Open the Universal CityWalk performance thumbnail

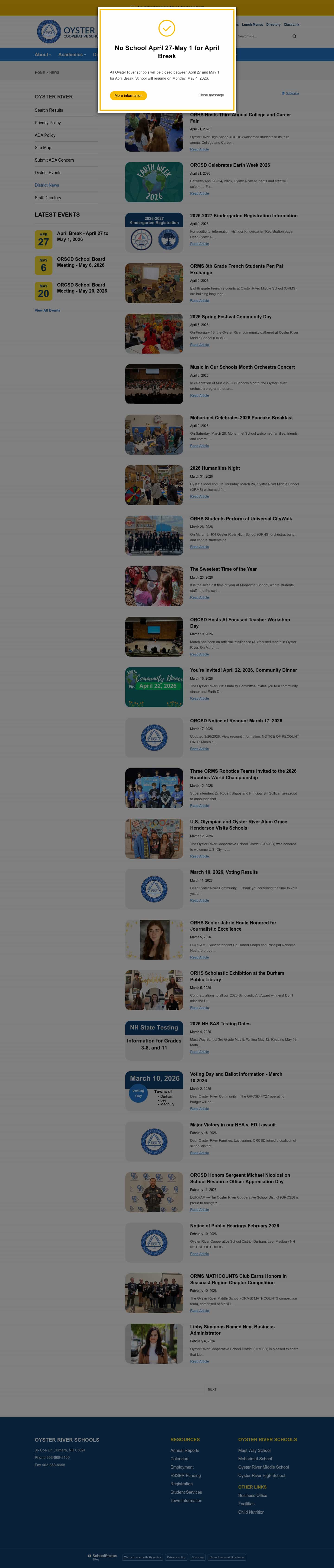(x=154, y=536)
